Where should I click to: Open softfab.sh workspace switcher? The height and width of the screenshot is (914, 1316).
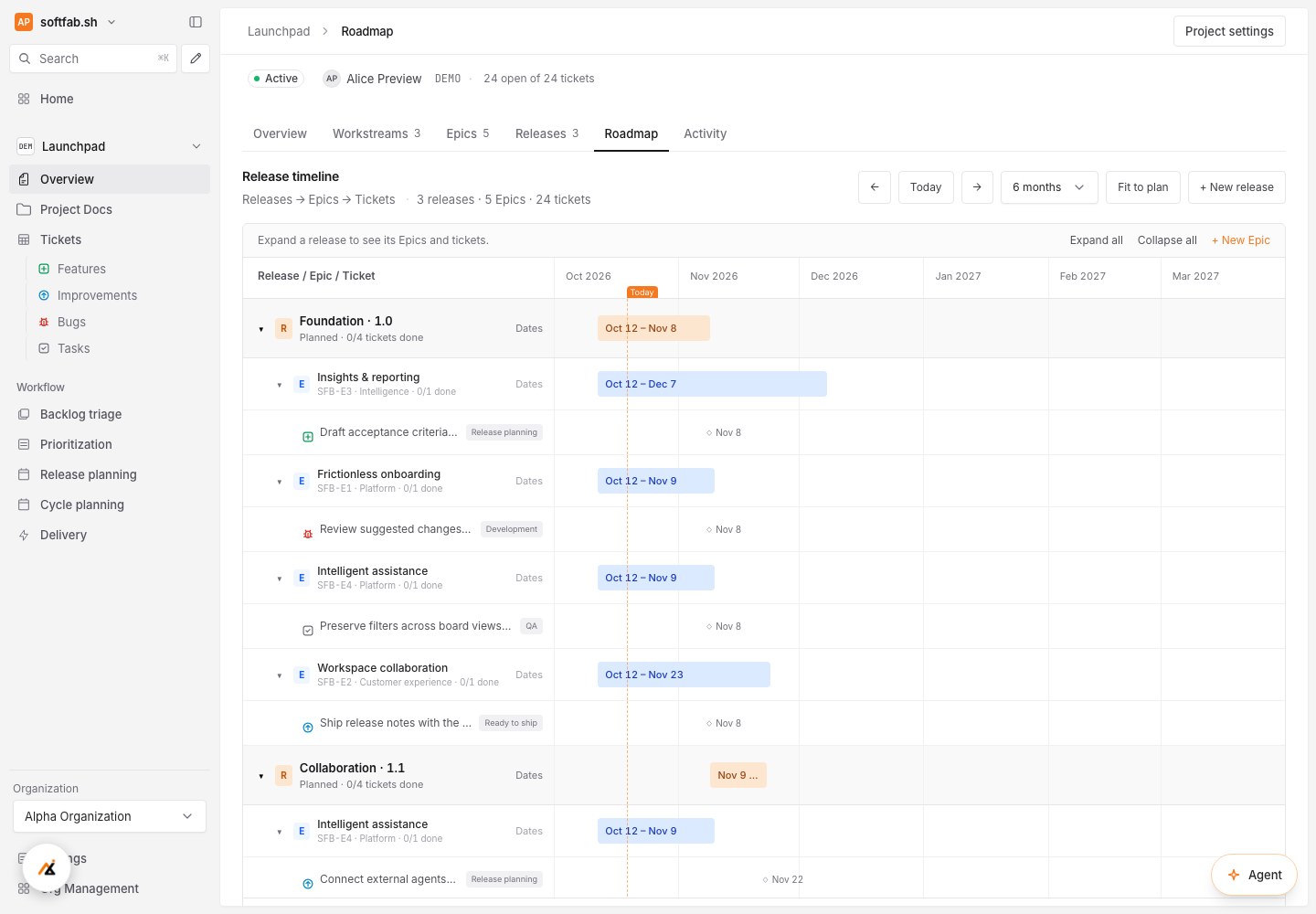66,22
